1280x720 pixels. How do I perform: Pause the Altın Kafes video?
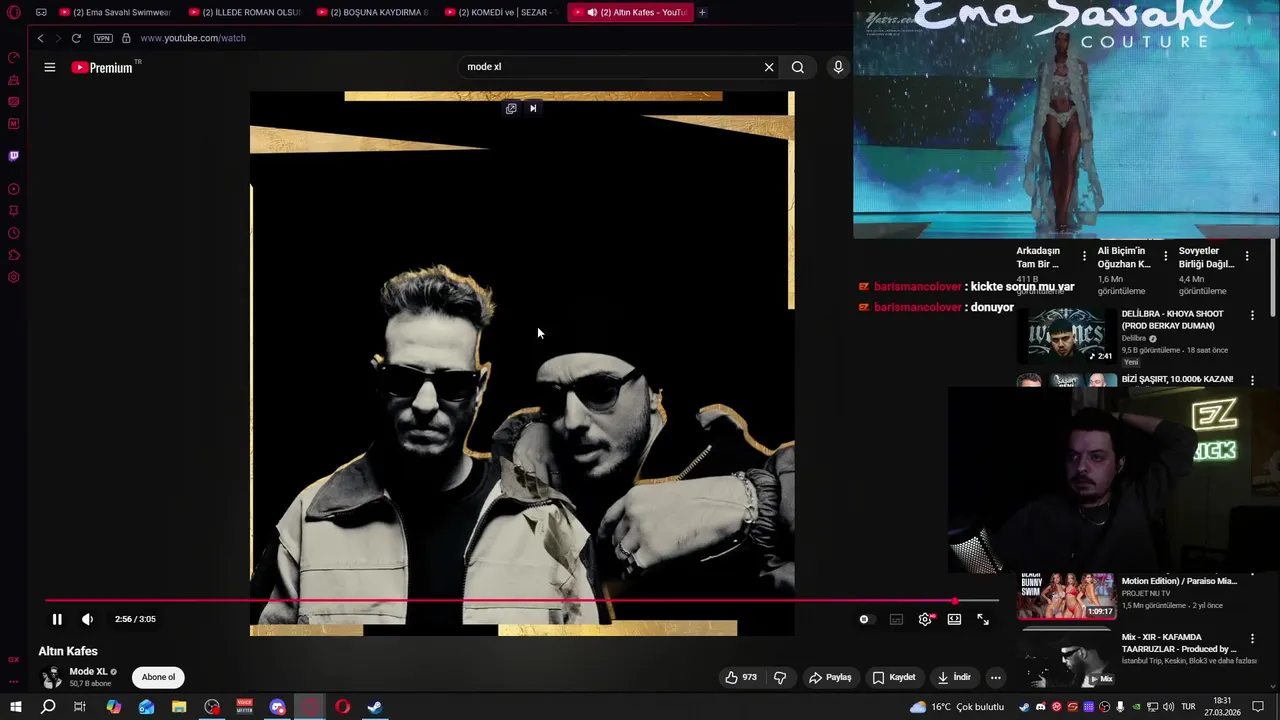57,619
